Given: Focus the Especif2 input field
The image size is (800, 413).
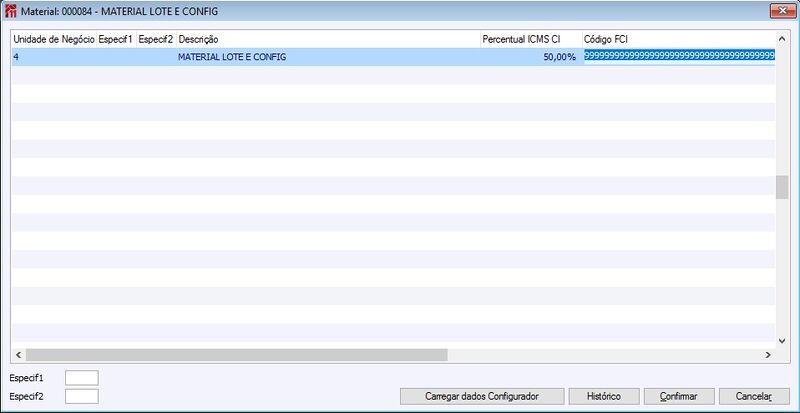Looking at the screenshot, I should point(82,396).
